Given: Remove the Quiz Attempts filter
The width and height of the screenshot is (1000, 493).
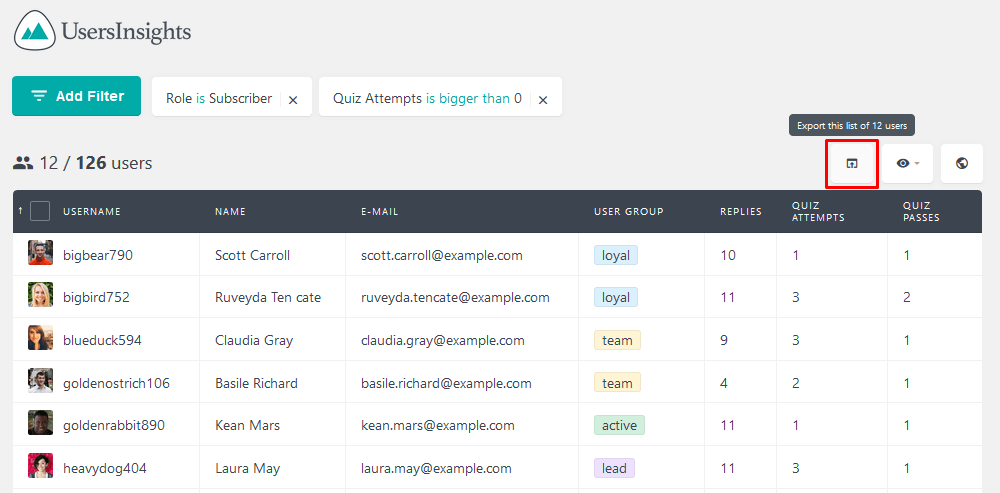Looking at the screenshot, I should 543,100.
